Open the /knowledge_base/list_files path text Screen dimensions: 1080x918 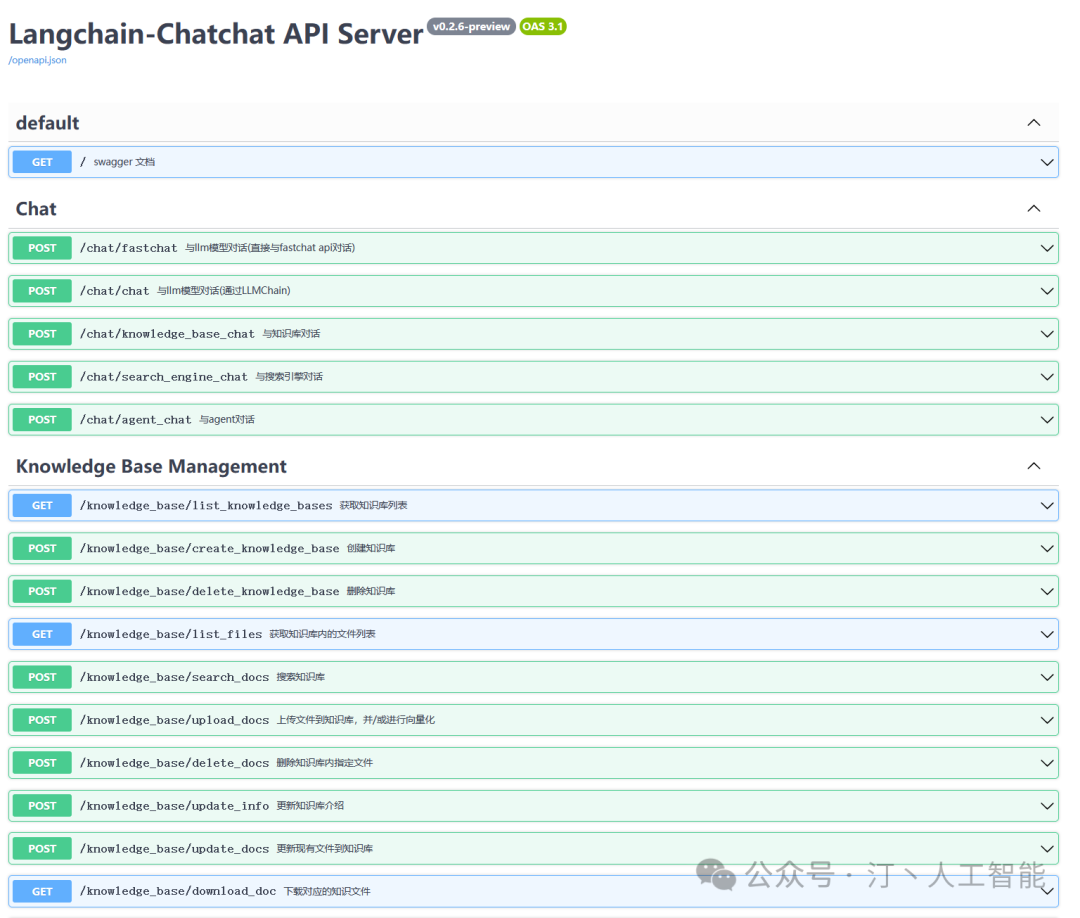tap(171, 634)
